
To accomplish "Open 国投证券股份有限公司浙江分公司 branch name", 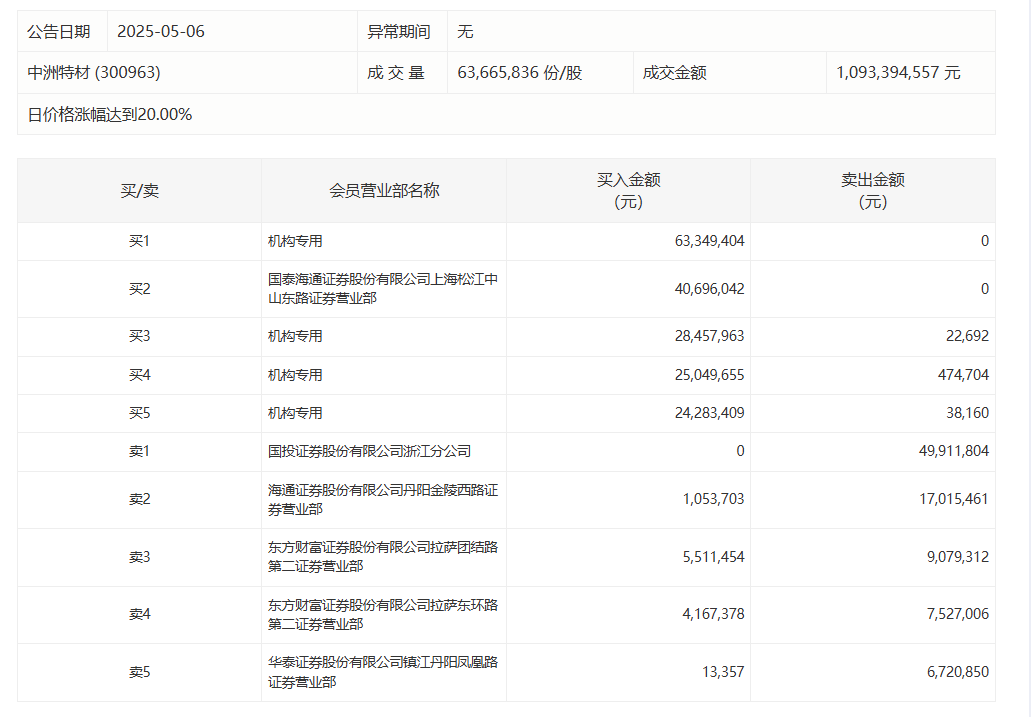I will (x=369, y=451).
